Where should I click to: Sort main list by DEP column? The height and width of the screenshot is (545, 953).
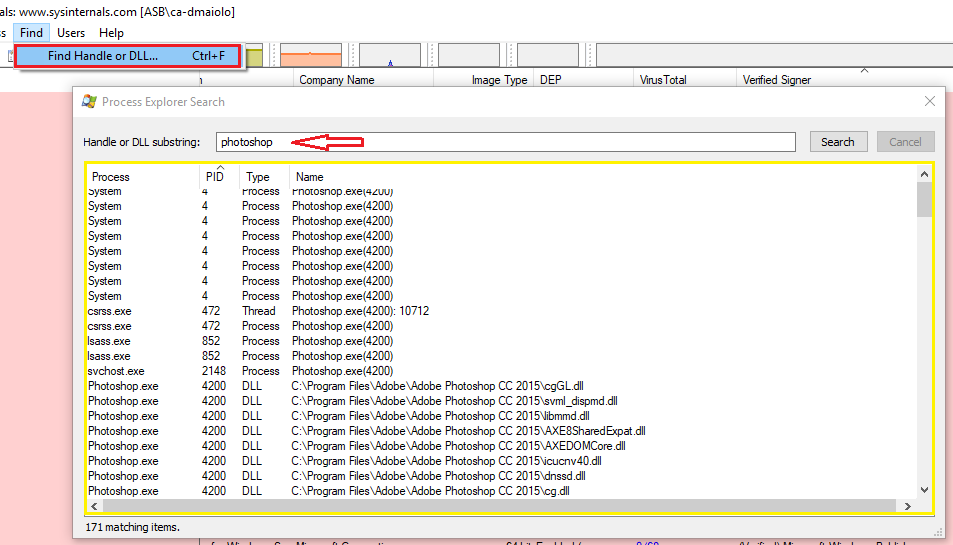583,80
